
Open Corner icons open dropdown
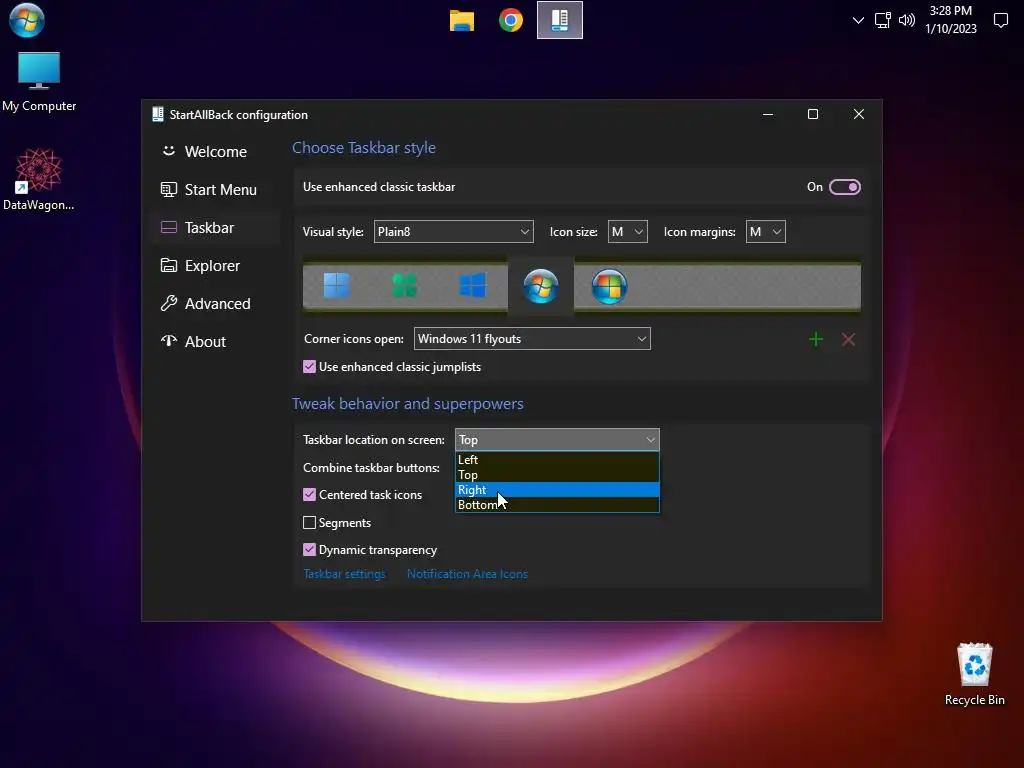(x=532, y=339)
